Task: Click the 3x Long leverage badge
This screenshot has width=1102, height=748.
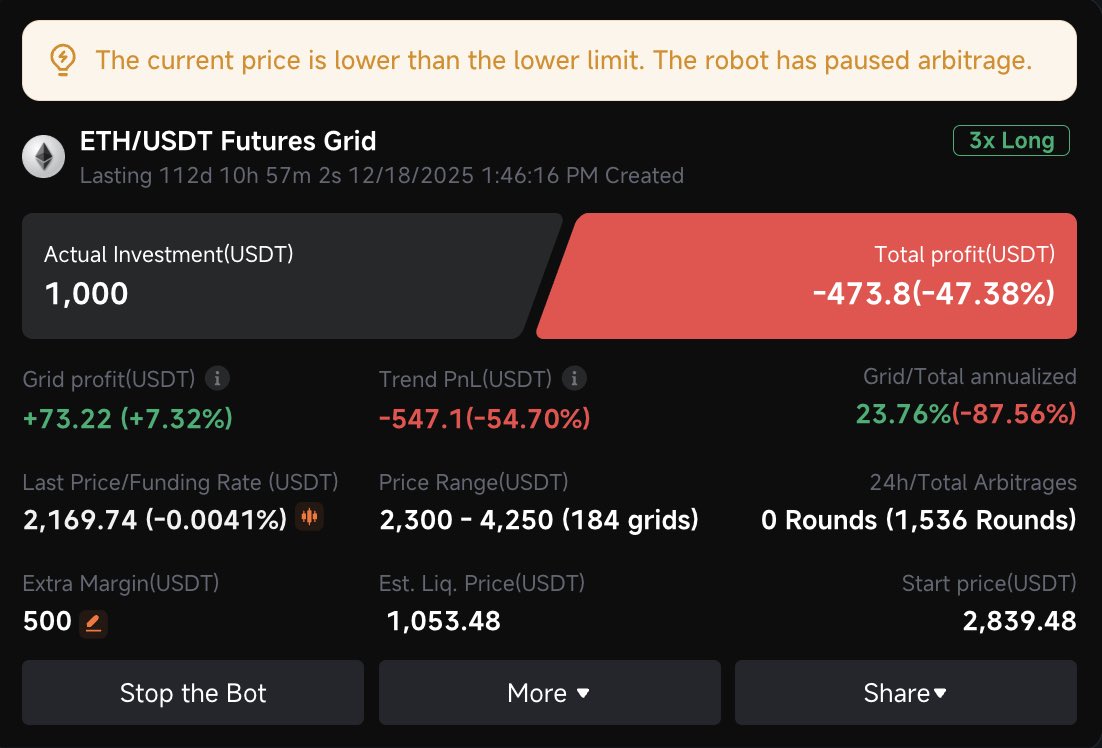Action: click(x=1011, y=141)
